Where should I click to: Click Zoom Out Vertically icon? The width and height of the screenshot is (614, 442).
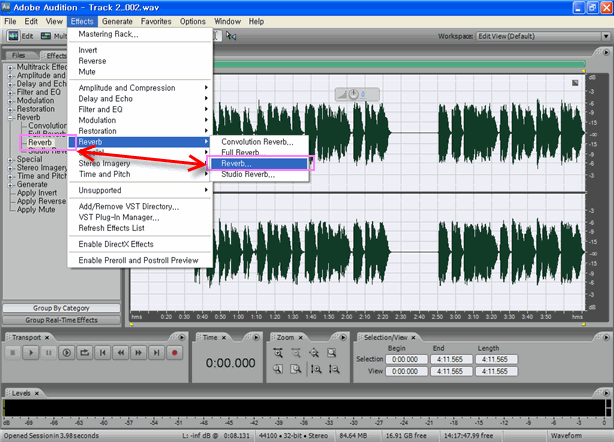(x=334, y=369)
